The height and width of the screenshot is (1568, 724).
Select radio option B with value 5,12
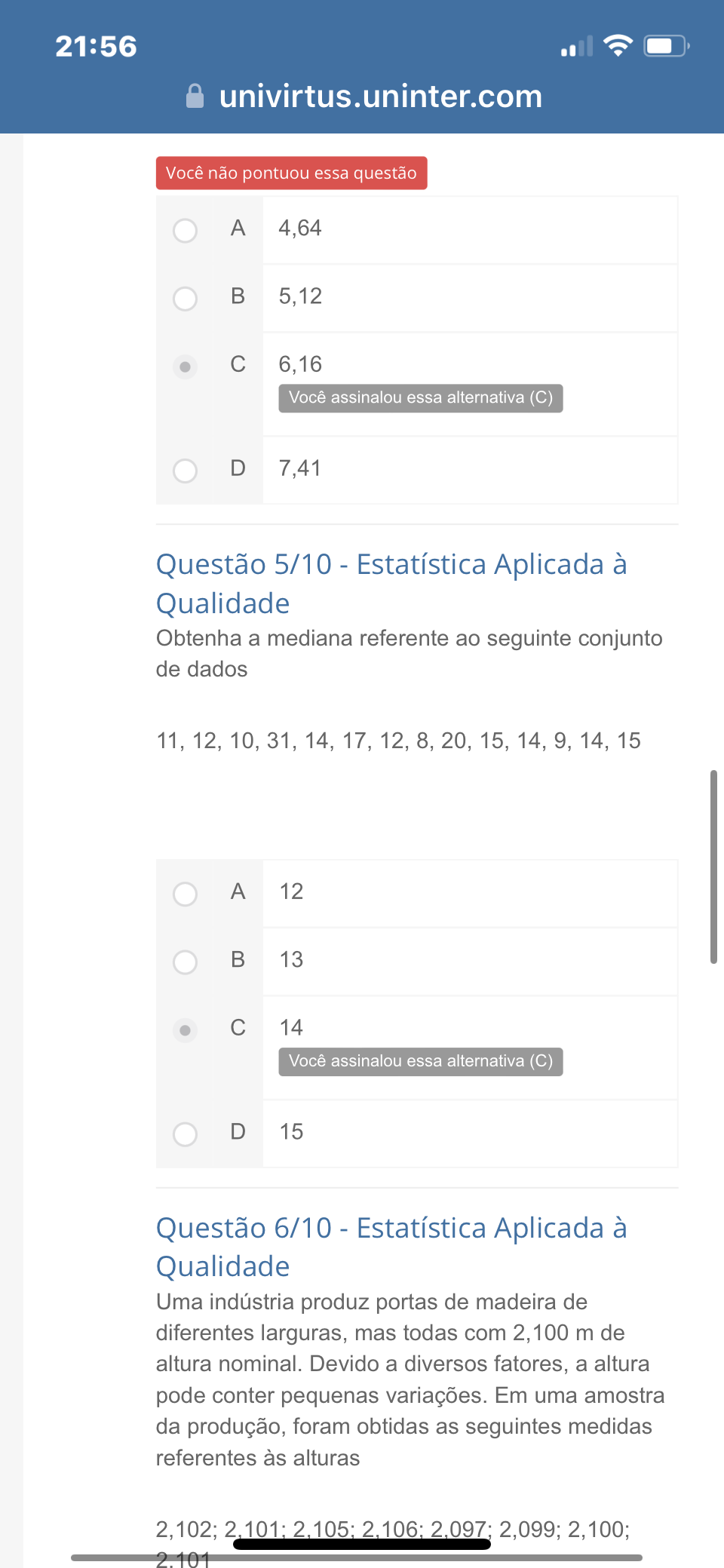click(185, 299)
